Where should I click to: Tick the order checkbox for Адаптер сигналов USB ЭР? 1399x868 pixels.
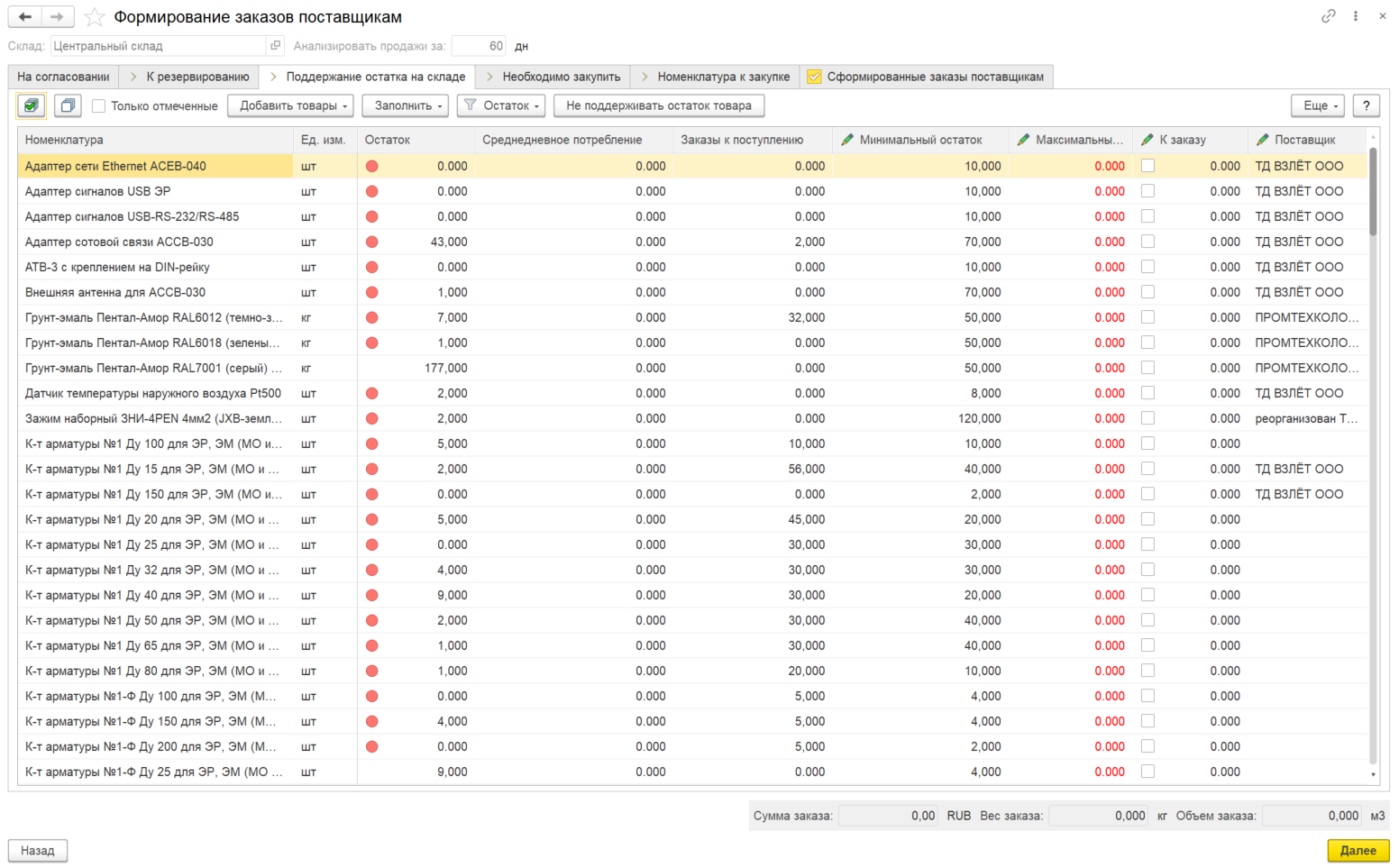click(1148, 191)
